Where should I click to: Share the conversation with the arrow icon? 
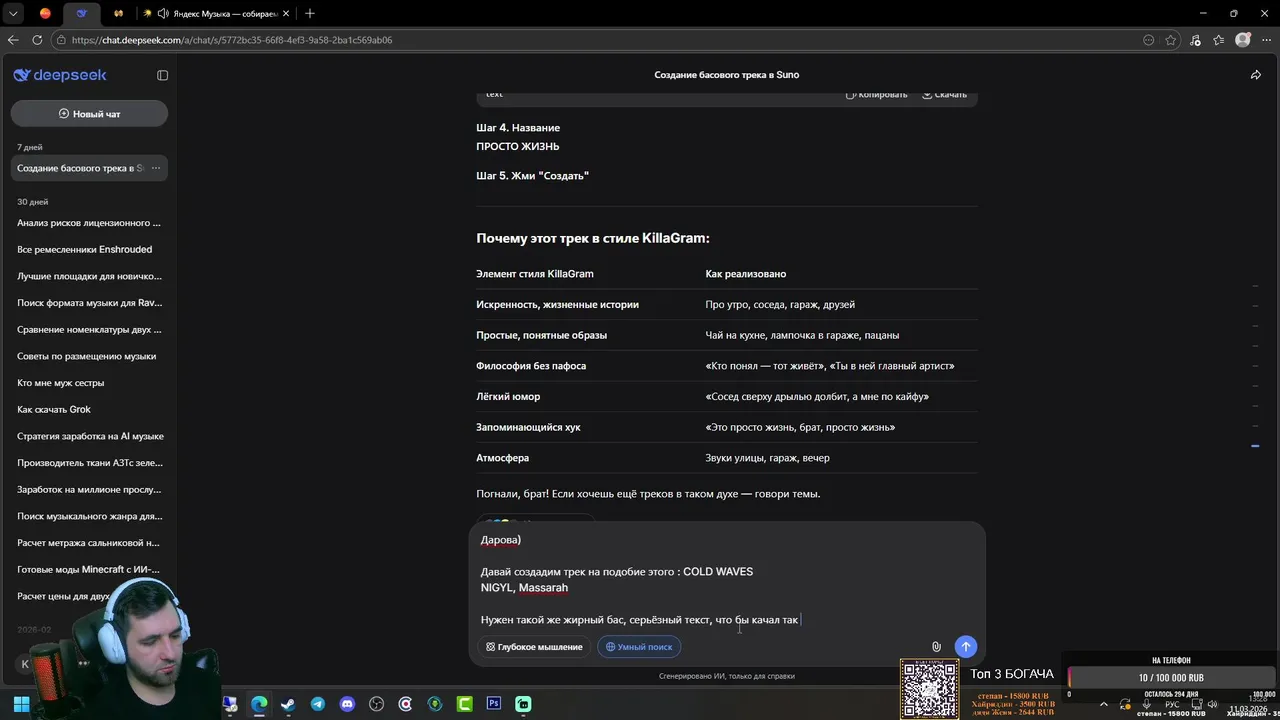(x=1255, y=75)
